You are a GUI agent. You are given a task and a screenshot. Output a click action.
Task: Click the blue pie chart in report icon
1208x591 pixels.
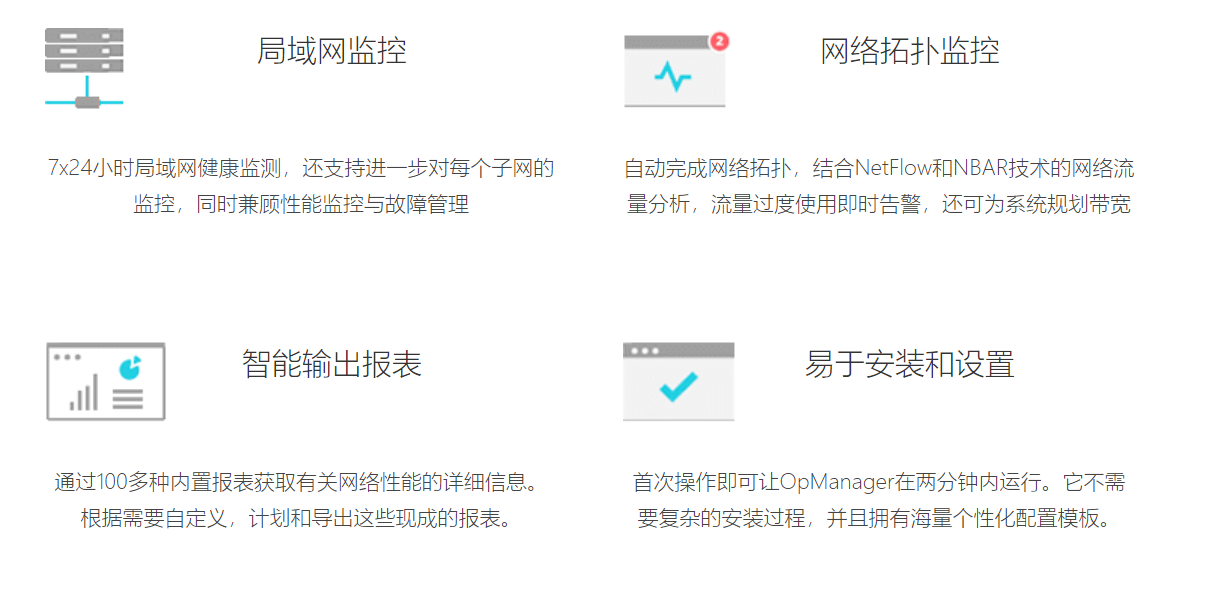coord(129,367)
